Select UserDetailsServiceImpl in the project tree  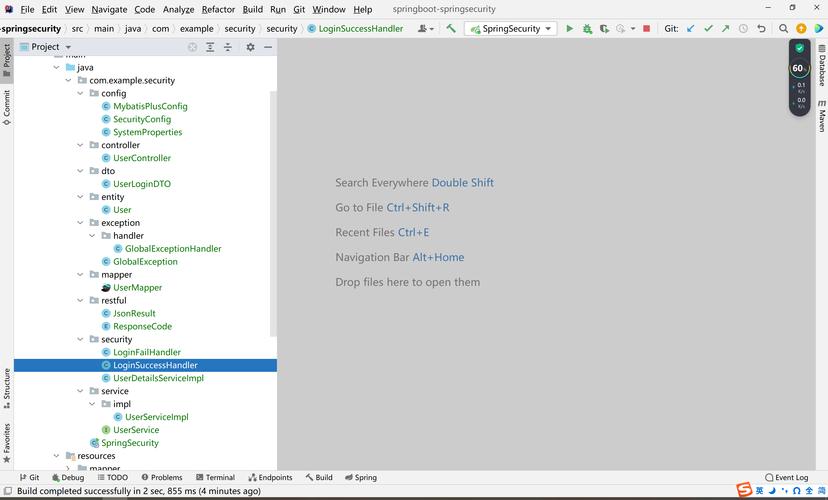point(158,378)
